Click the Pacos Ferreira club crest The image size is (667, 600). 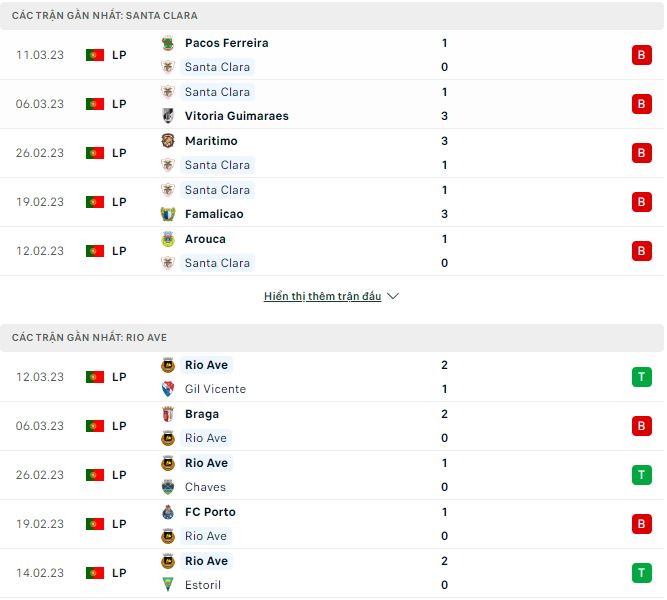(x=168, y=43)
